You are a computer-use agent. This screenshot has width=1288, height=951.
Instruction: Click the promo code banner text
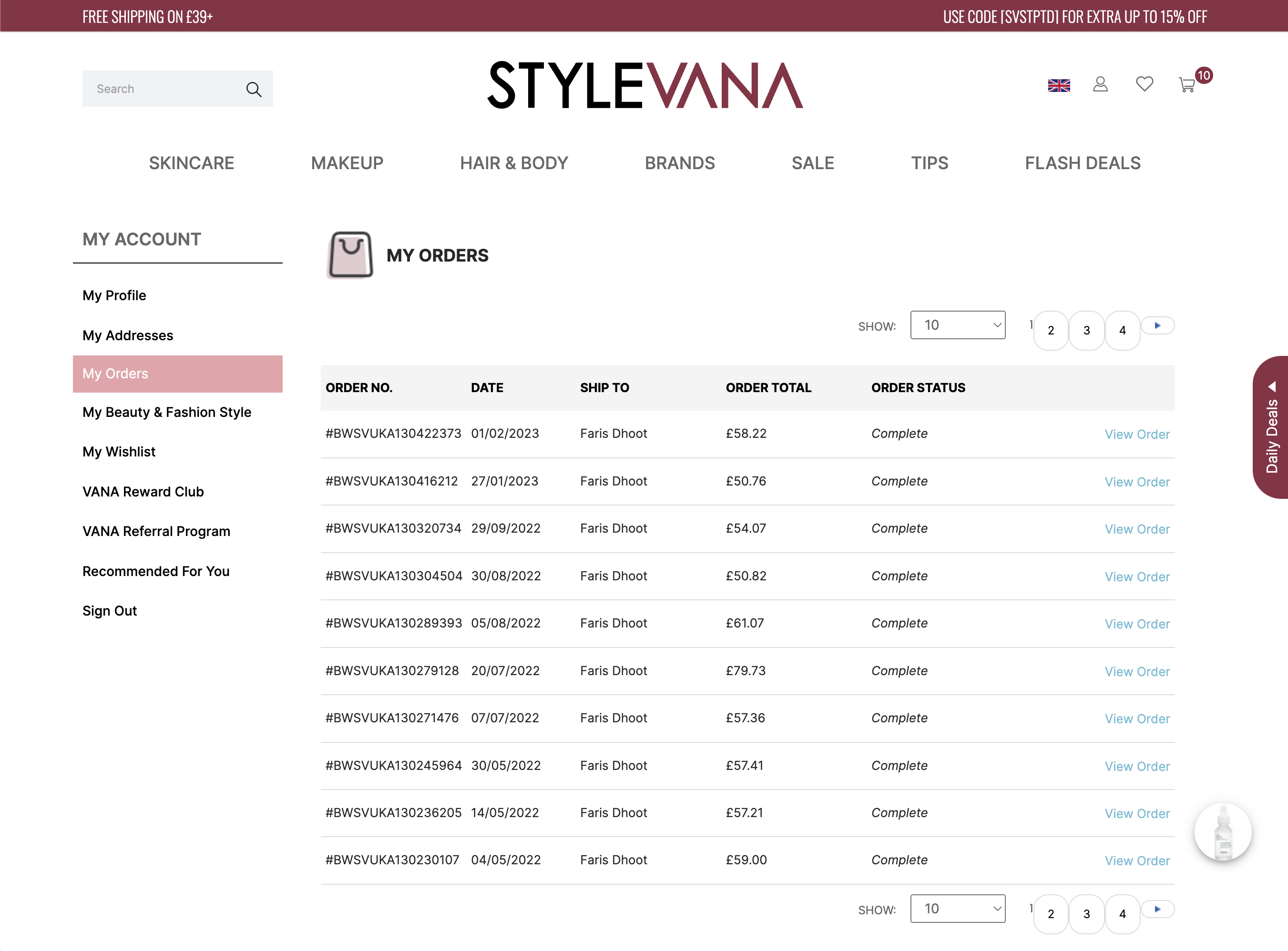click(1075, 17)
